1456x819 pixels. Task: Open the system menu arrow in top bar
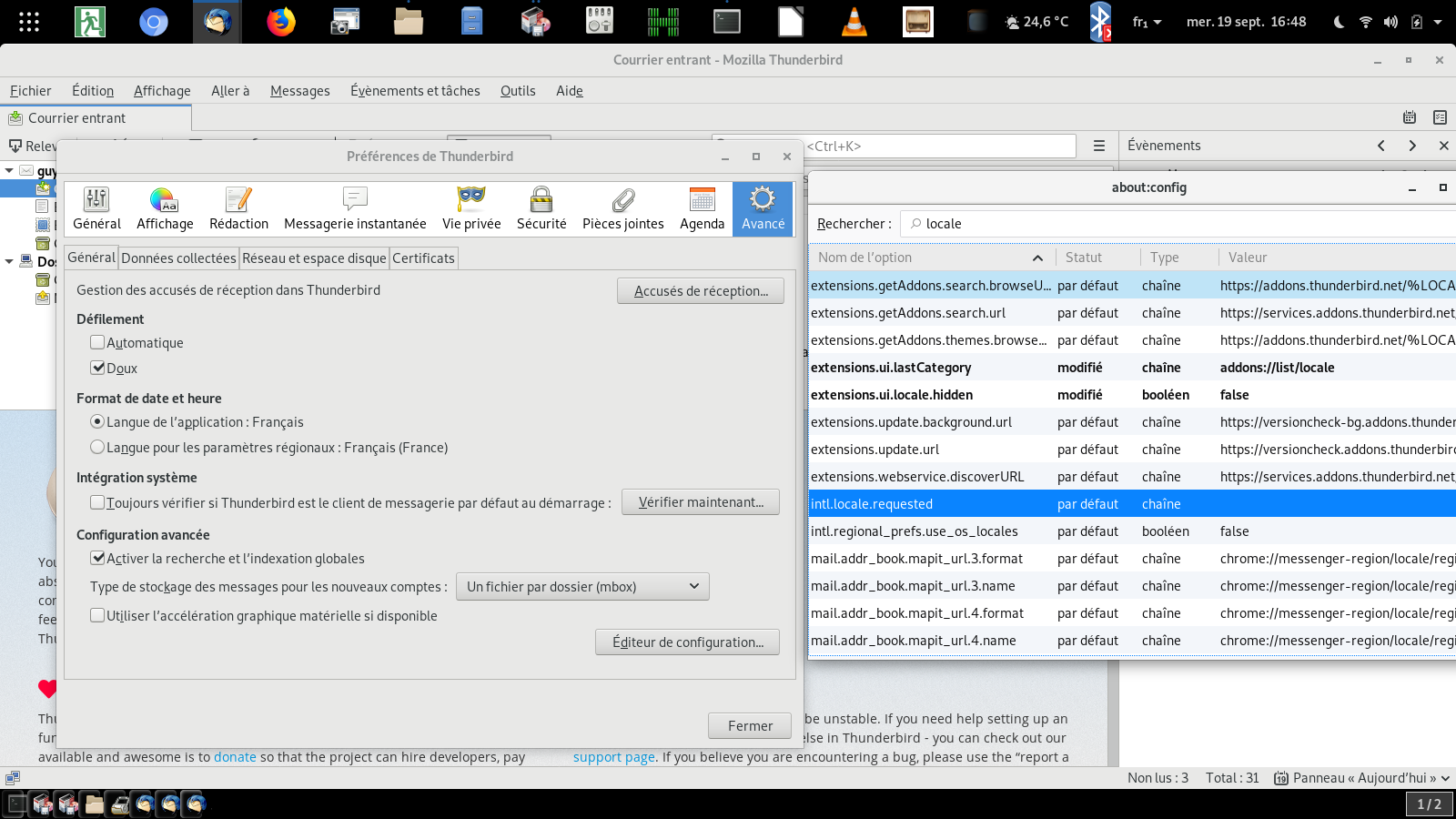tap(1438, 22)
